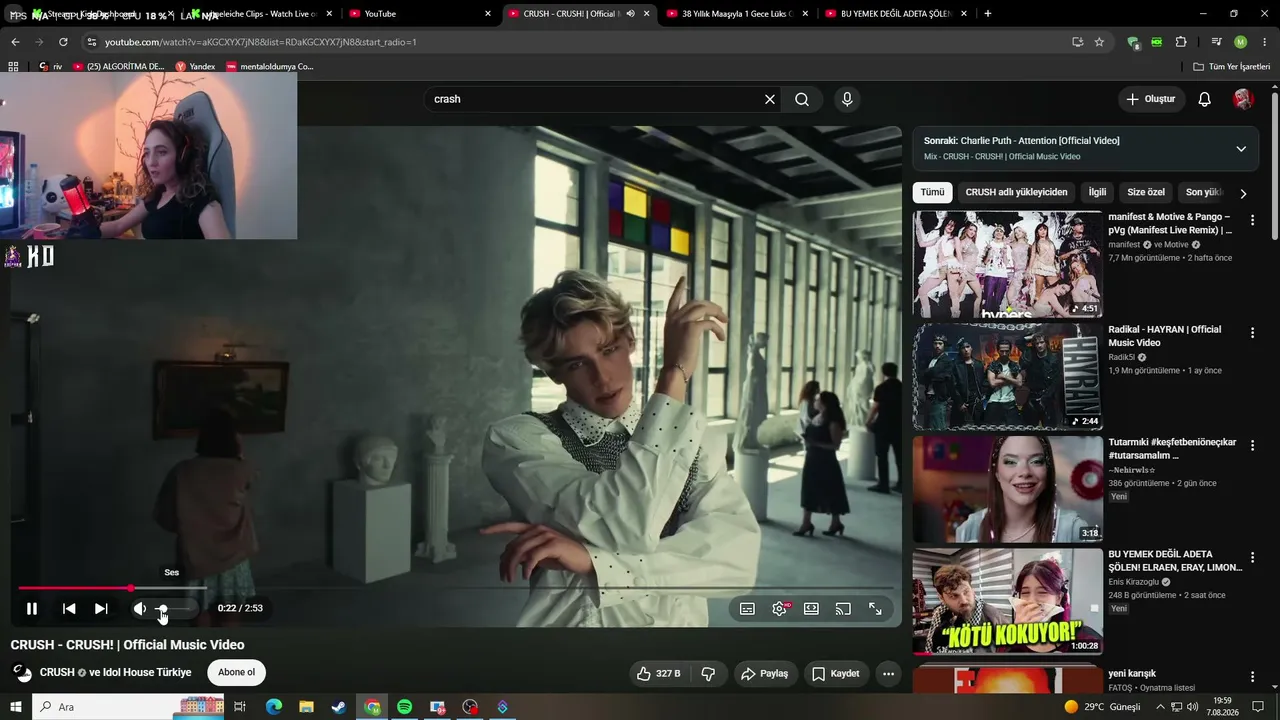
Task: Open YouTube notifications bell
Action: [1205, 99]
